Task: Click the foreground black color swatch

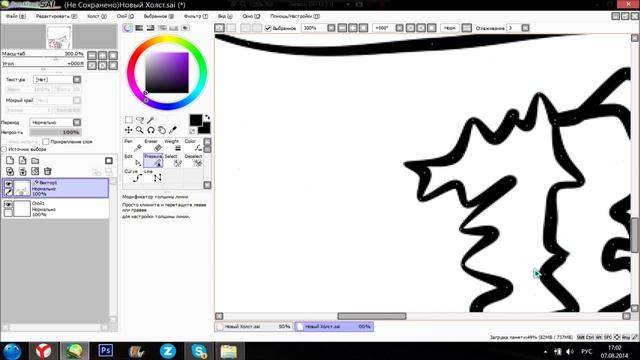Action: tap(196, 120)
